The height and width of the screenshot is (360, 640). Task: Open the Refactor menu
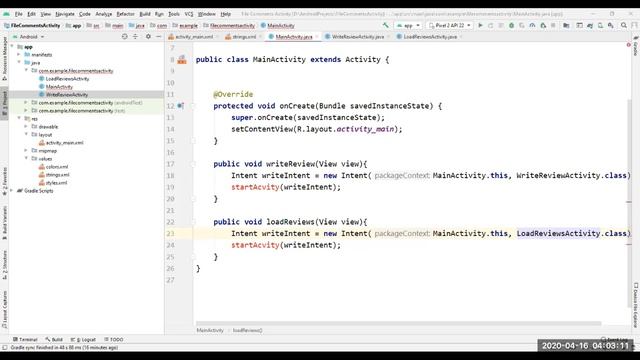tap(125, 14)
